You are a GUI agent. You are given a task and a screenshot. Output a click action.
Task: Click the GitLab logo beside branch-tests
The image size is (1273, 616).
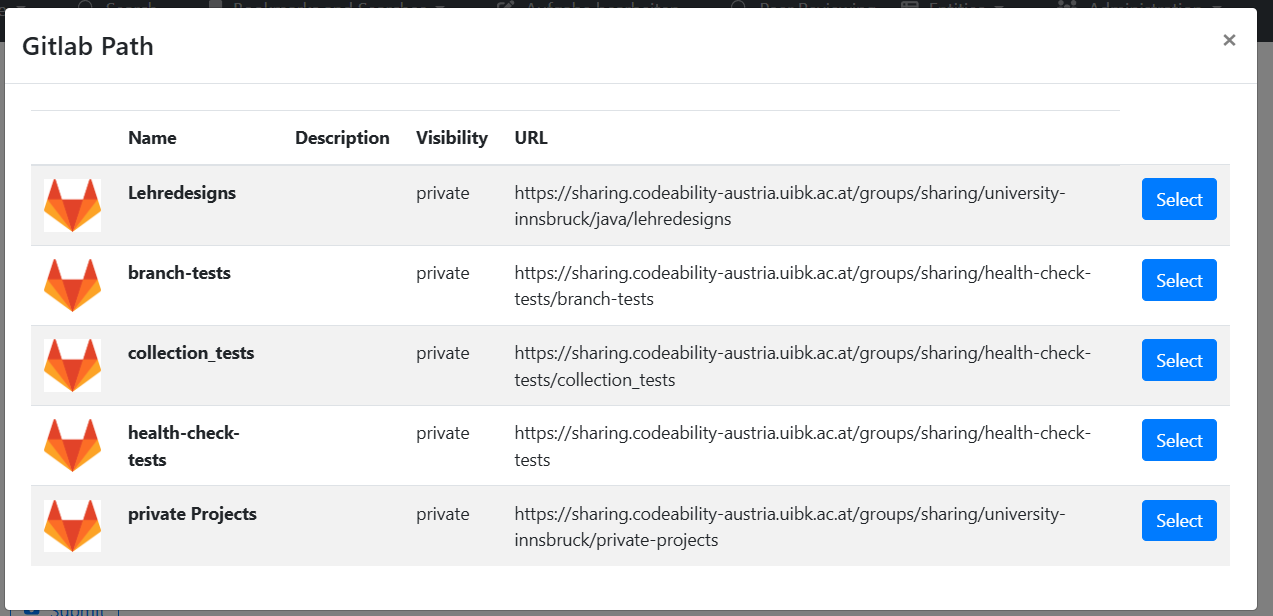tap(72, 285)
